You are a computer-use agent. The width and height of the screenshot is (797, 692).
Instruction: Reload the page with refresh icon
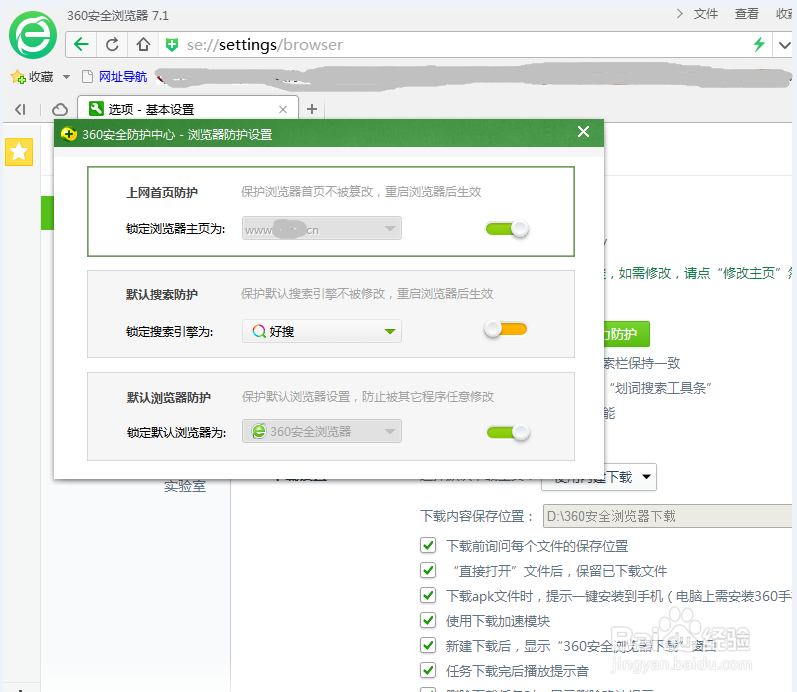coord(112,45)
